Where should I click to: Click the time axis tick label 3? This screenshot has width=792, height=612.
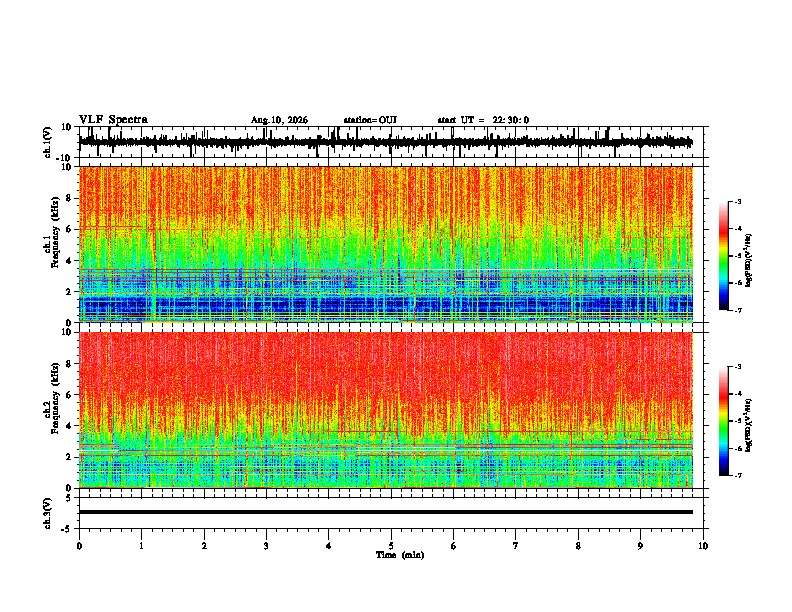click(266, 546)
